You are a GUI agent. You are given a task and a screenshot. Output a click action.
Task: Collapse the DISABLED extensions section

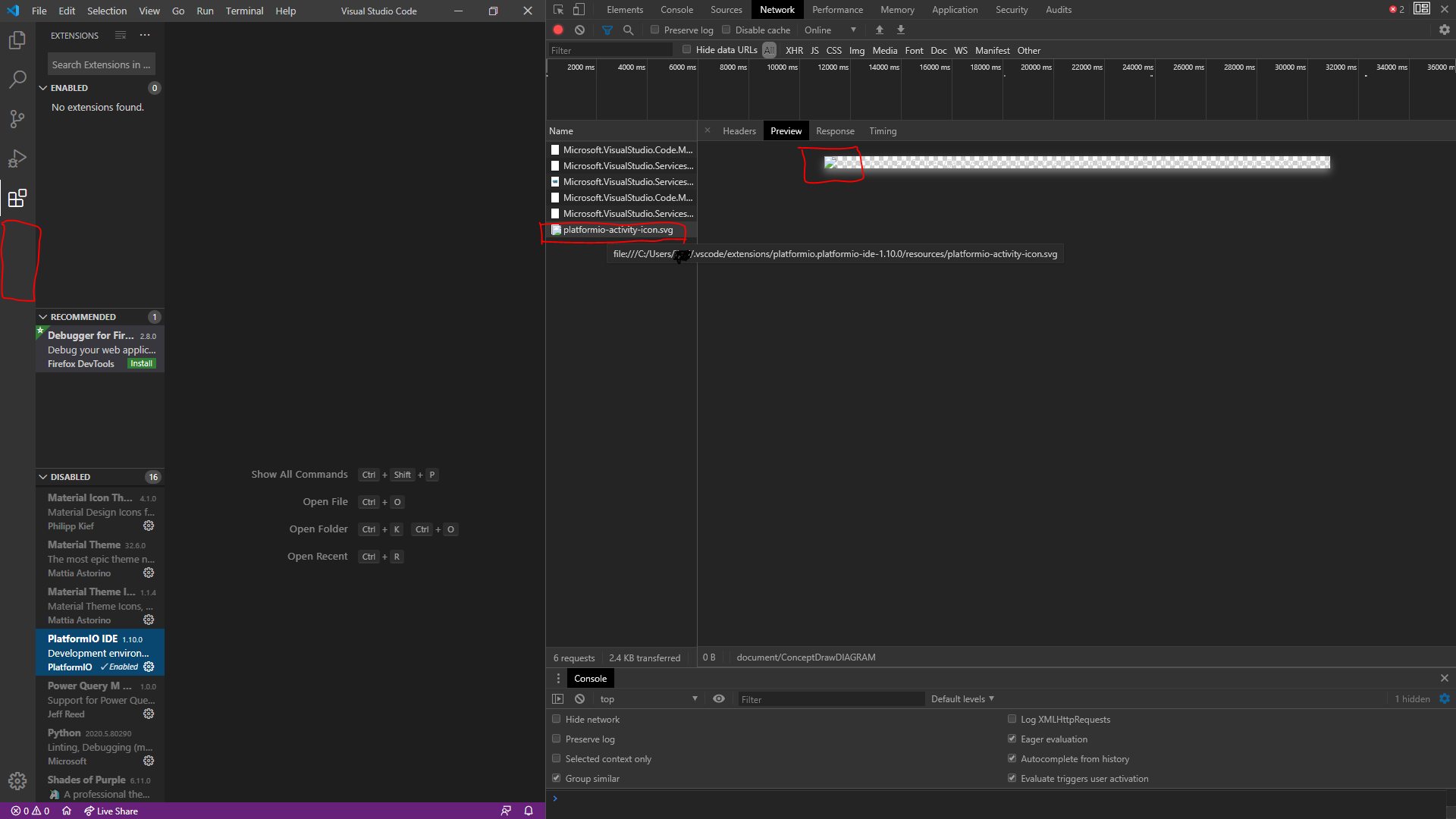tap(43, 477)
